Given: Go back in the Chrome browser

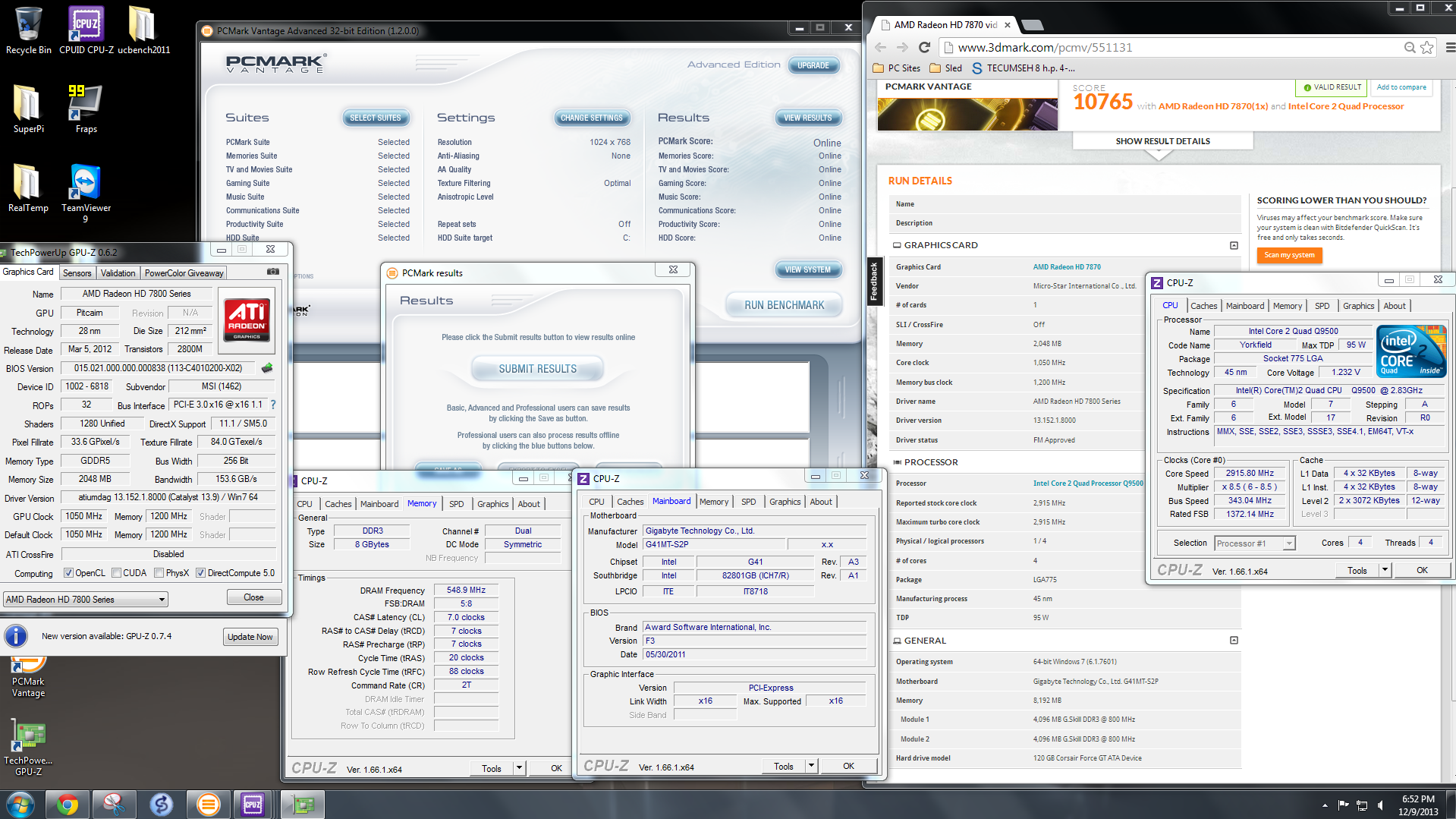Looking at the screenshot, I should [882, 47].
